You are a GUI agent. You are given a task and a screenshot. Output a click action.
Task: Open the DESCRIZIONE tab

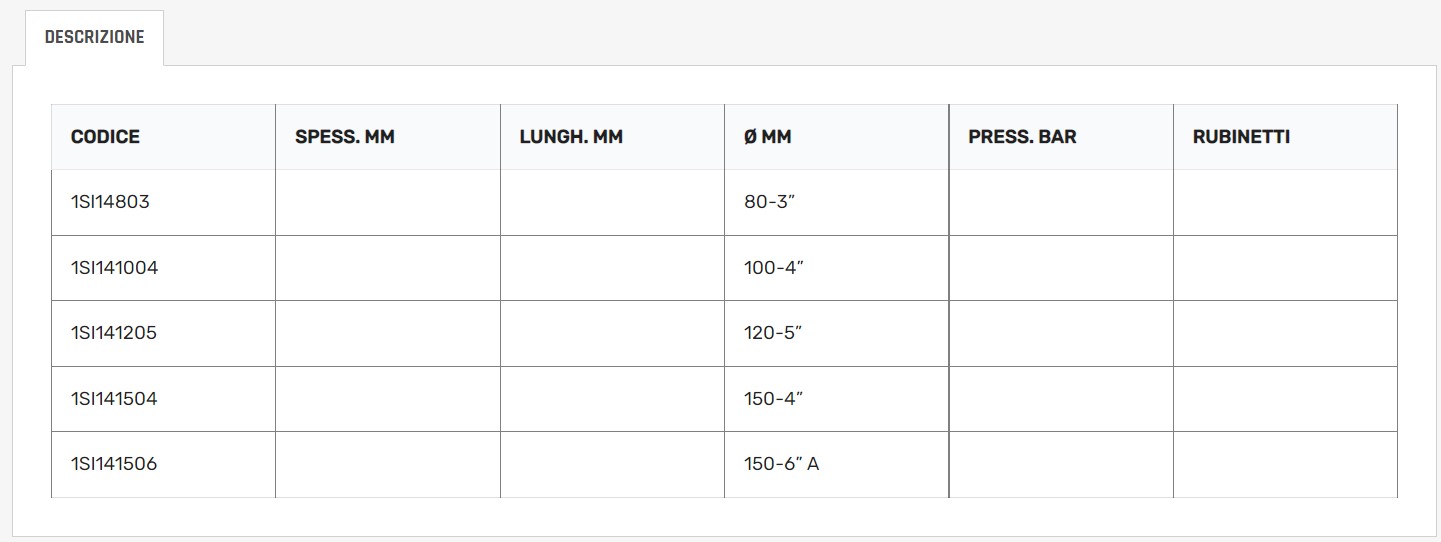[94, 37]
